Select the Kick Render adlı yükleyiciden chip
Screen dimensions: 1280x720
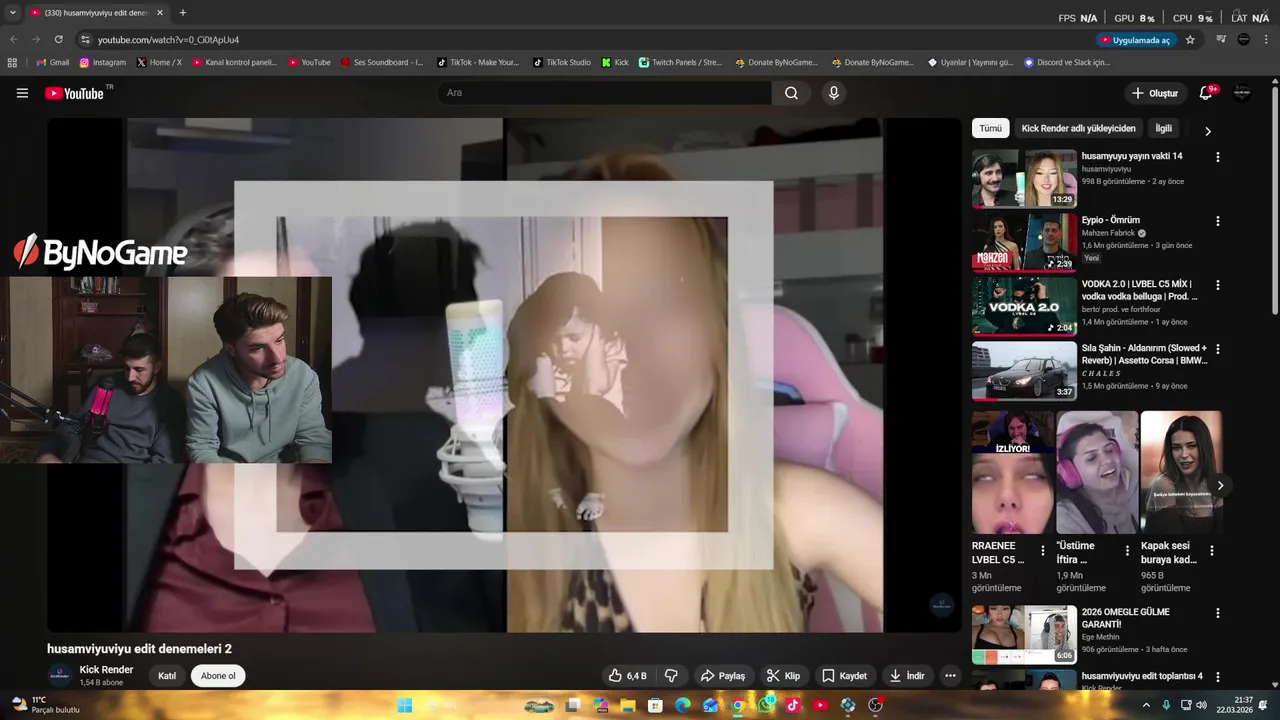coord(1078,129)
